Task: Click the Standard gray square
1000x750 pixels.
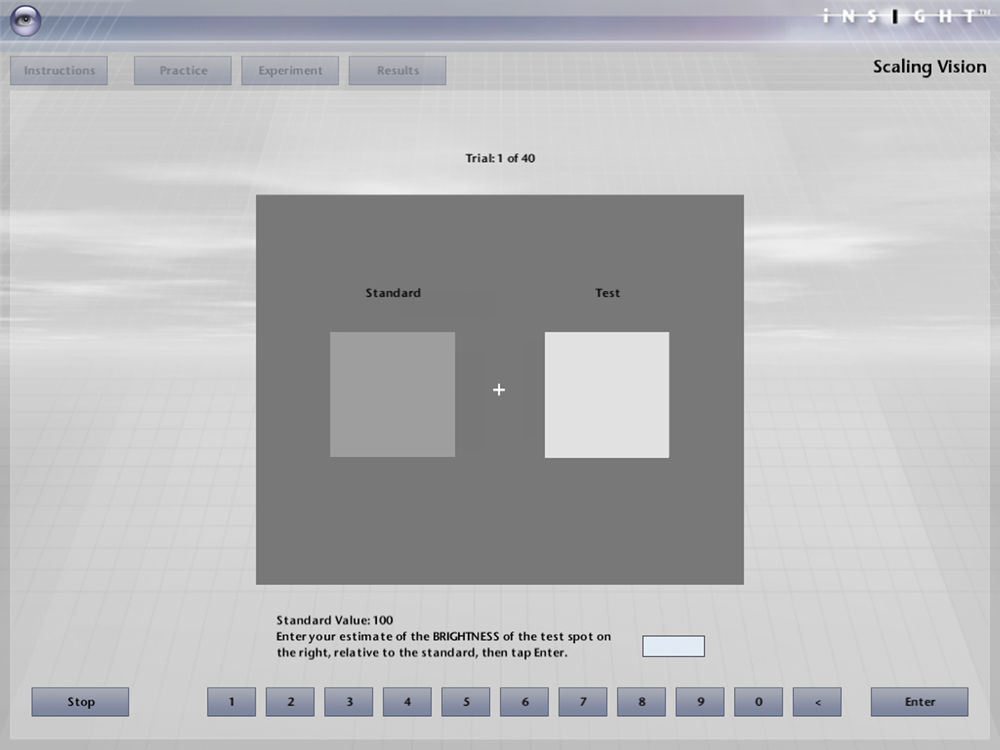Action: coord(392,394)
